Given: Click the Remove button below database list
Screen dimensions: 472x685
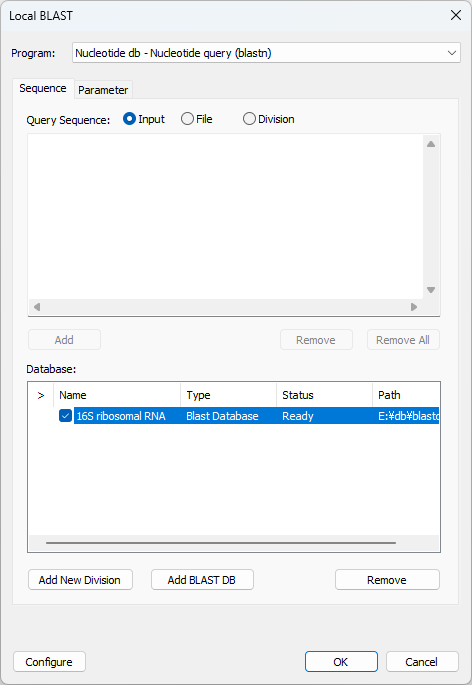Looking at the screenshot, I should (387, 580).
